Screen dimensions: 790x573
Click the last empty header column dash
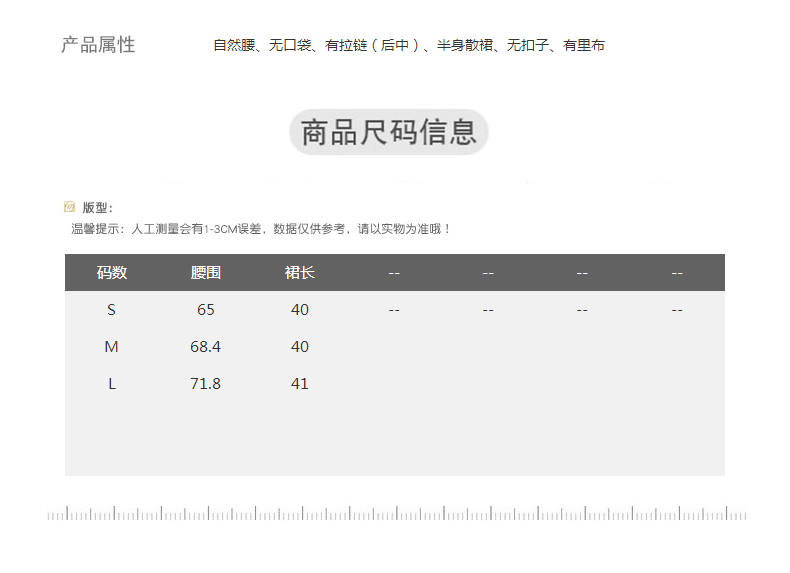coord(677,272)
